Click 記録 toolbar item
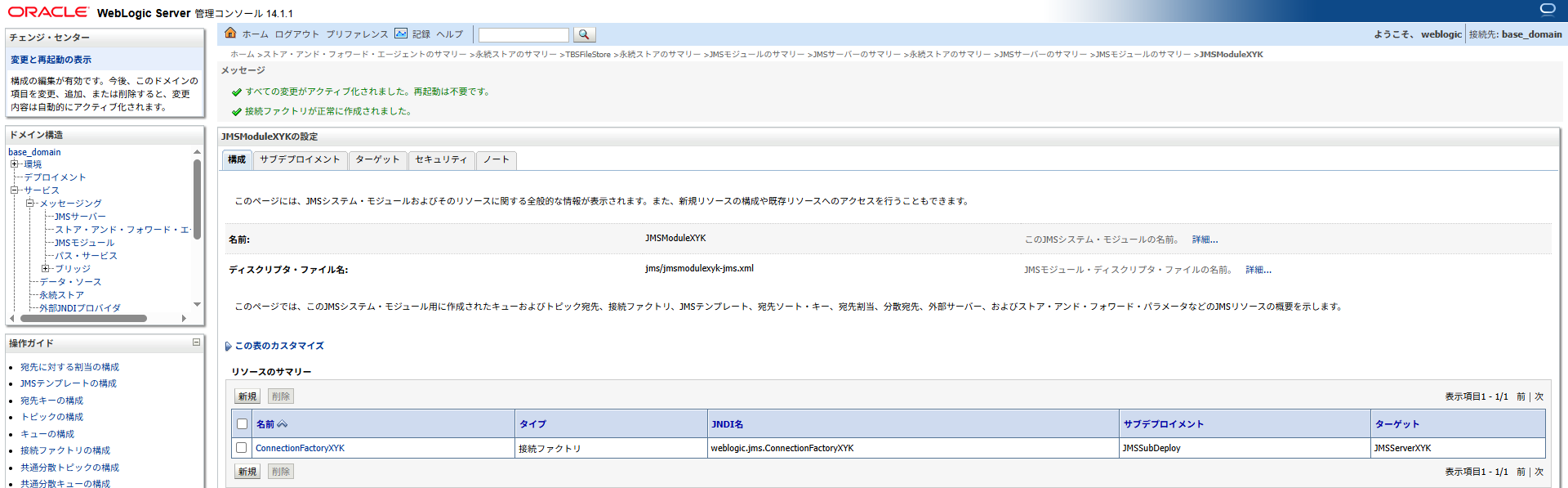1568x488 pixels. [421, 34]
